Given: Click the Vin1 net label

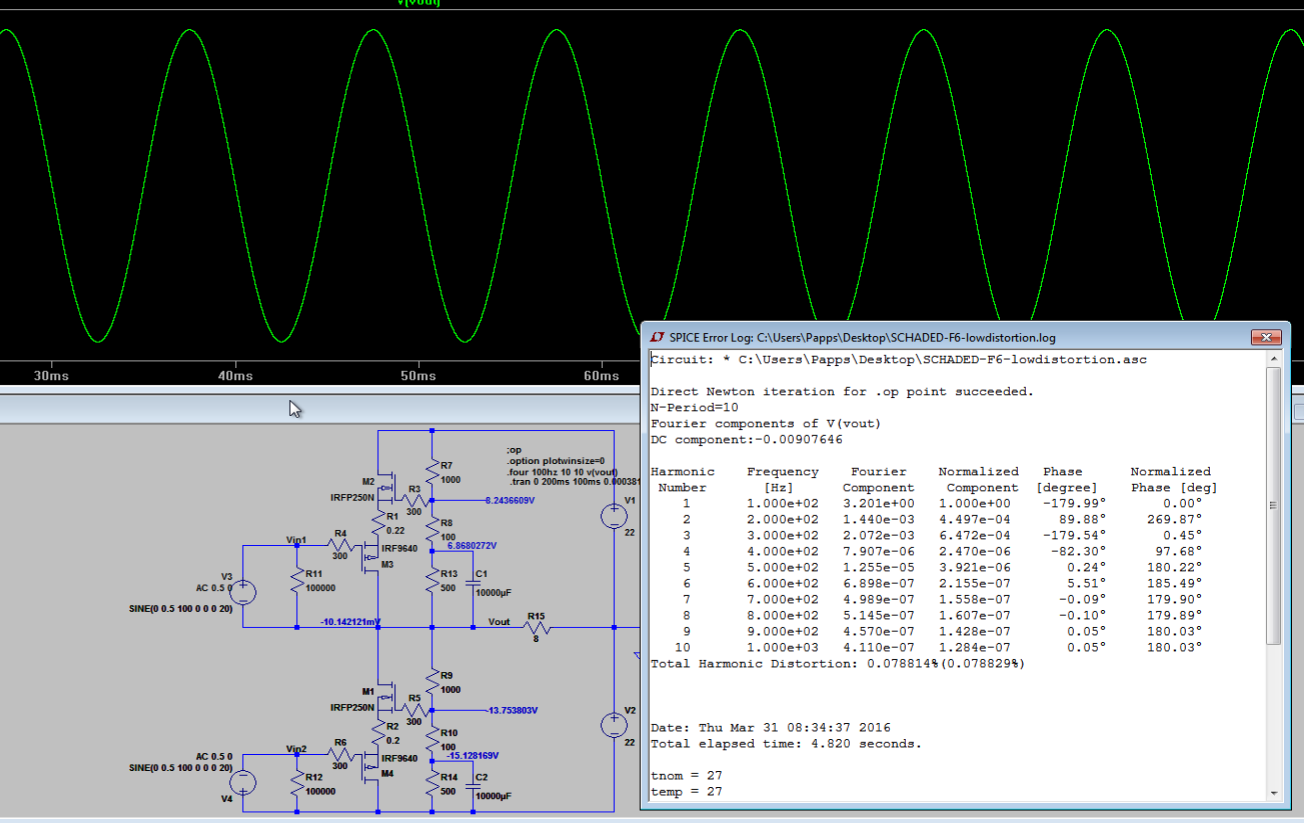Looking at the screenshot, I should (x=296, y=540).
